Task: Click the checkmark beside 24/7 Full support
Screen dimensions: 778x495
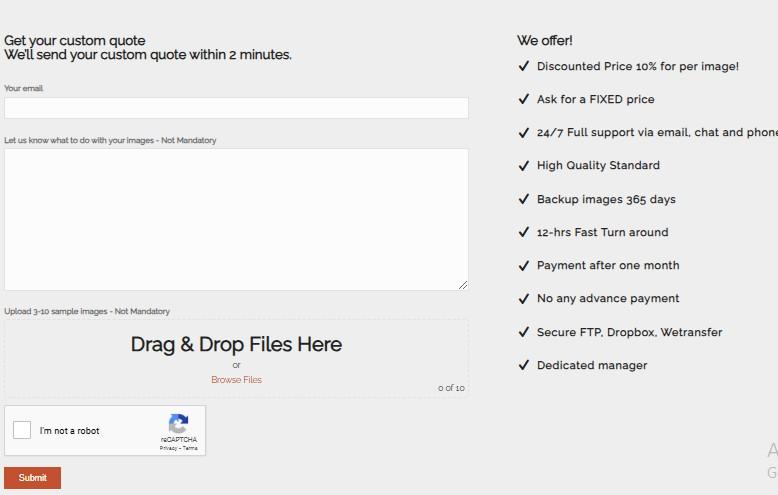Action: tap(523, 132)
